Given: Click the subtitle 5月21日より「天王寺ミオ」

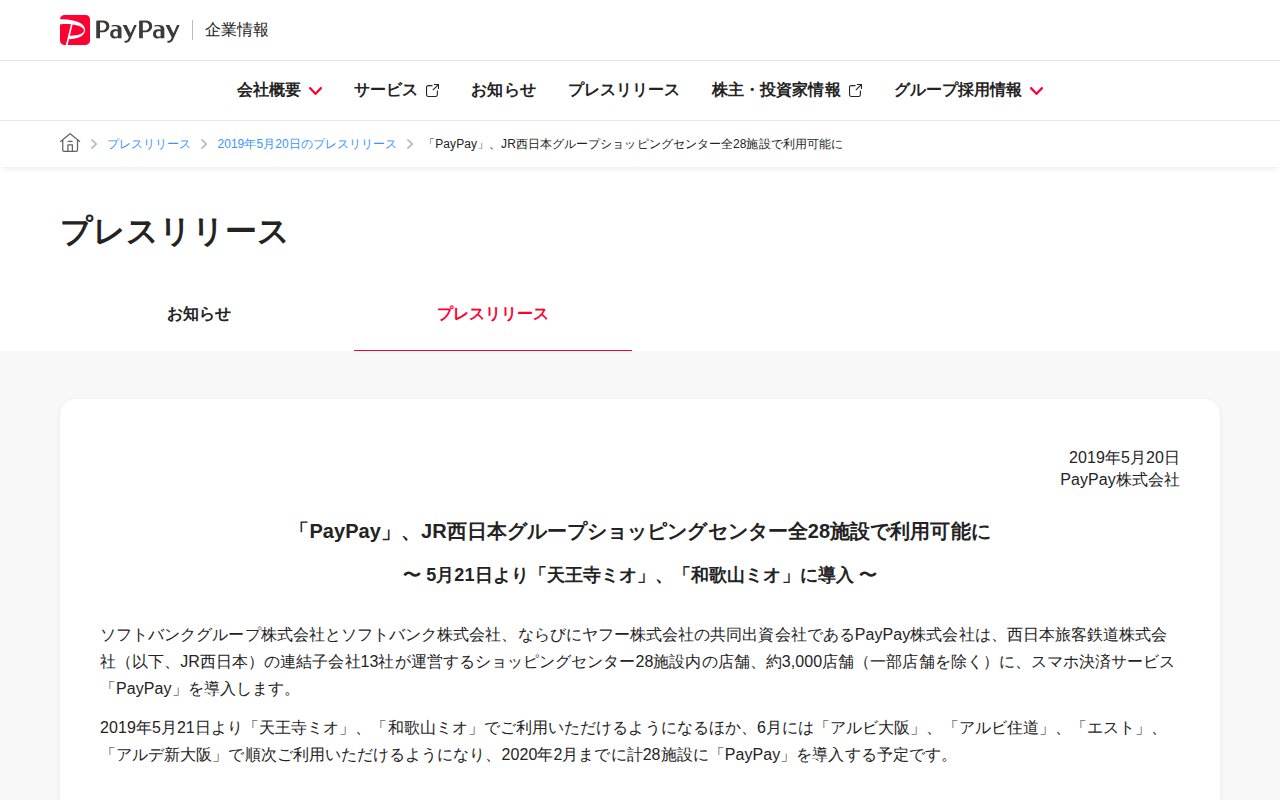Looking at the screenshot, I should (640, 575).
